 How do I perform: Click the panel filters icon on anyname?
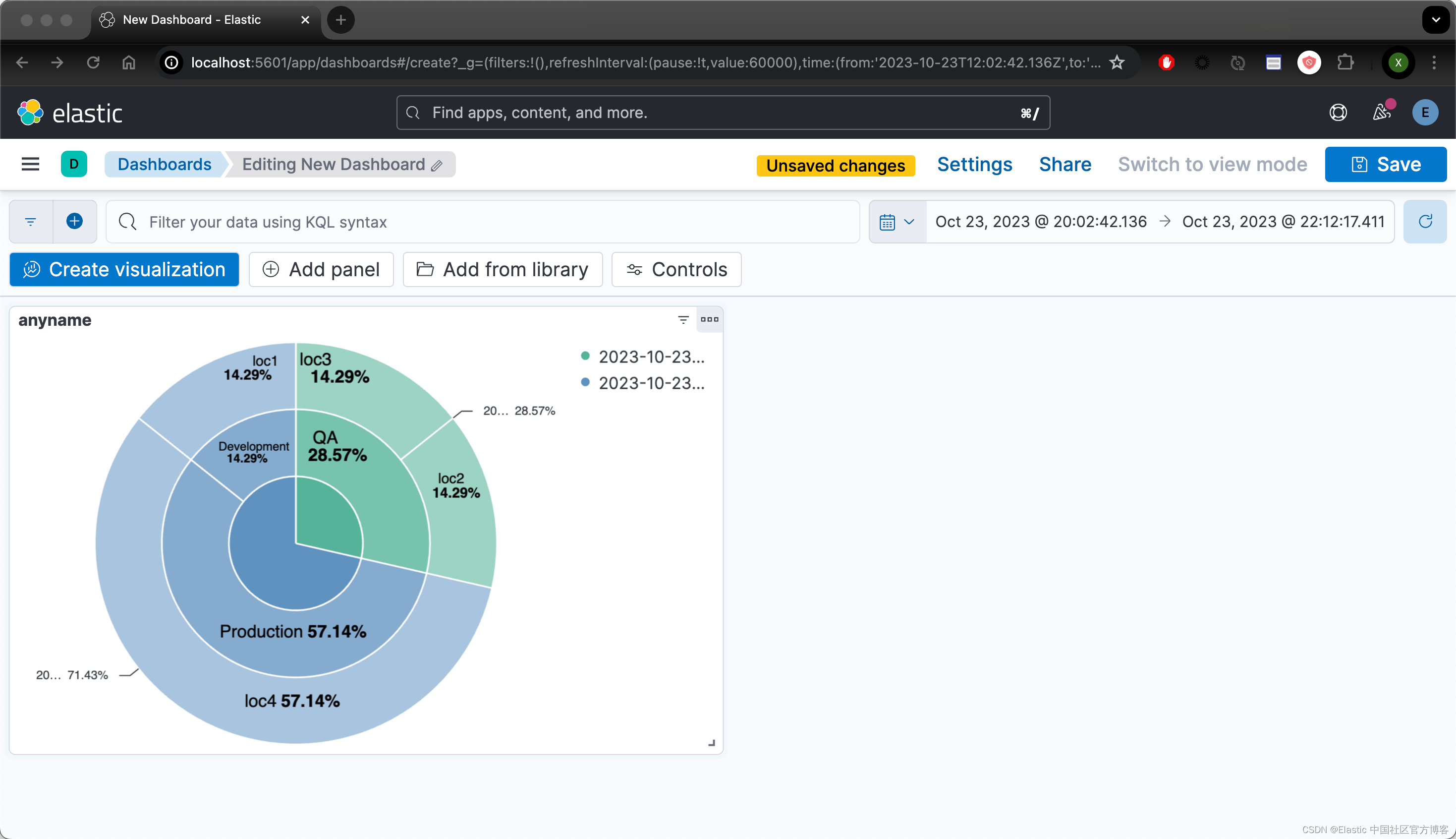click(x=683, y=319)
